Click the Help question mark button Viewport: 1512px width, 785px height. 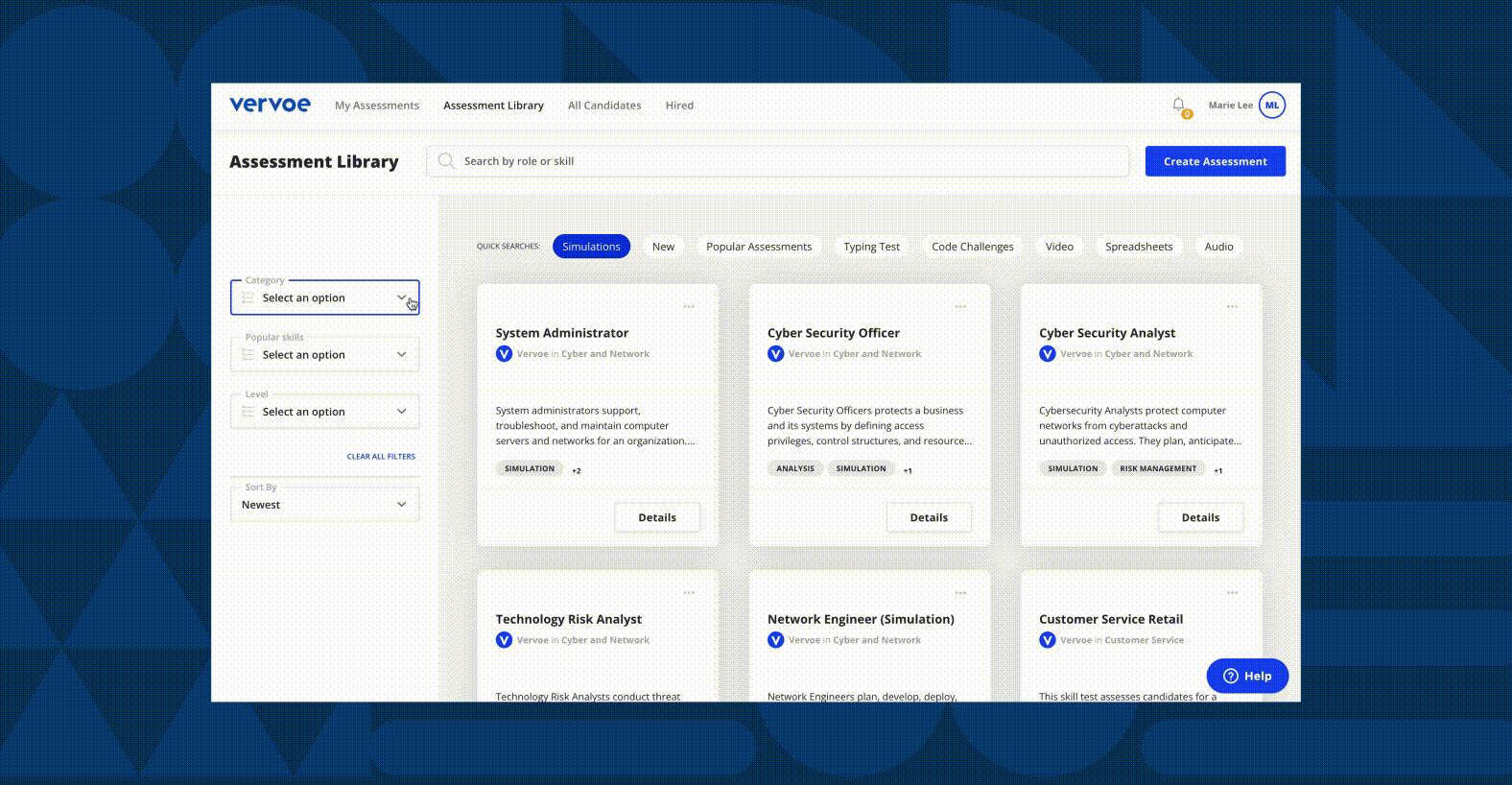[1247, 676]
